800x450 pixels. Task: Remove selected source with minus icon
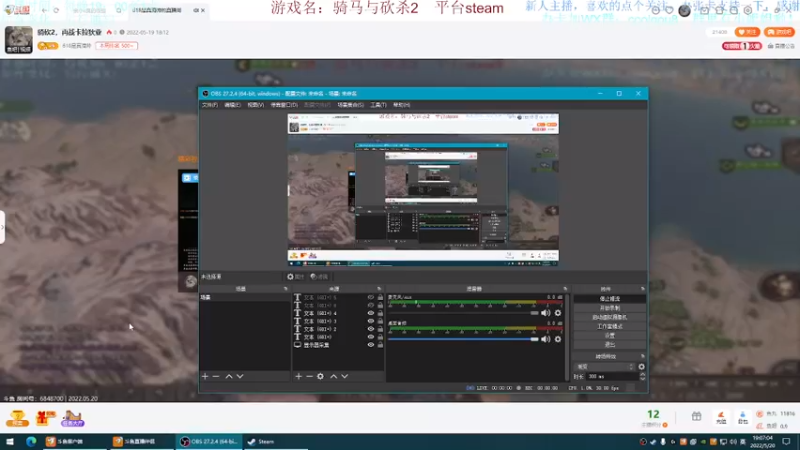click(309, 376)
